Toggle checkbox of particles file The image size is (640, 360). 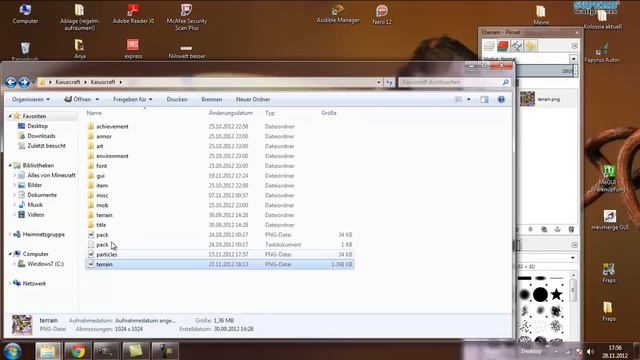[91, 254]
